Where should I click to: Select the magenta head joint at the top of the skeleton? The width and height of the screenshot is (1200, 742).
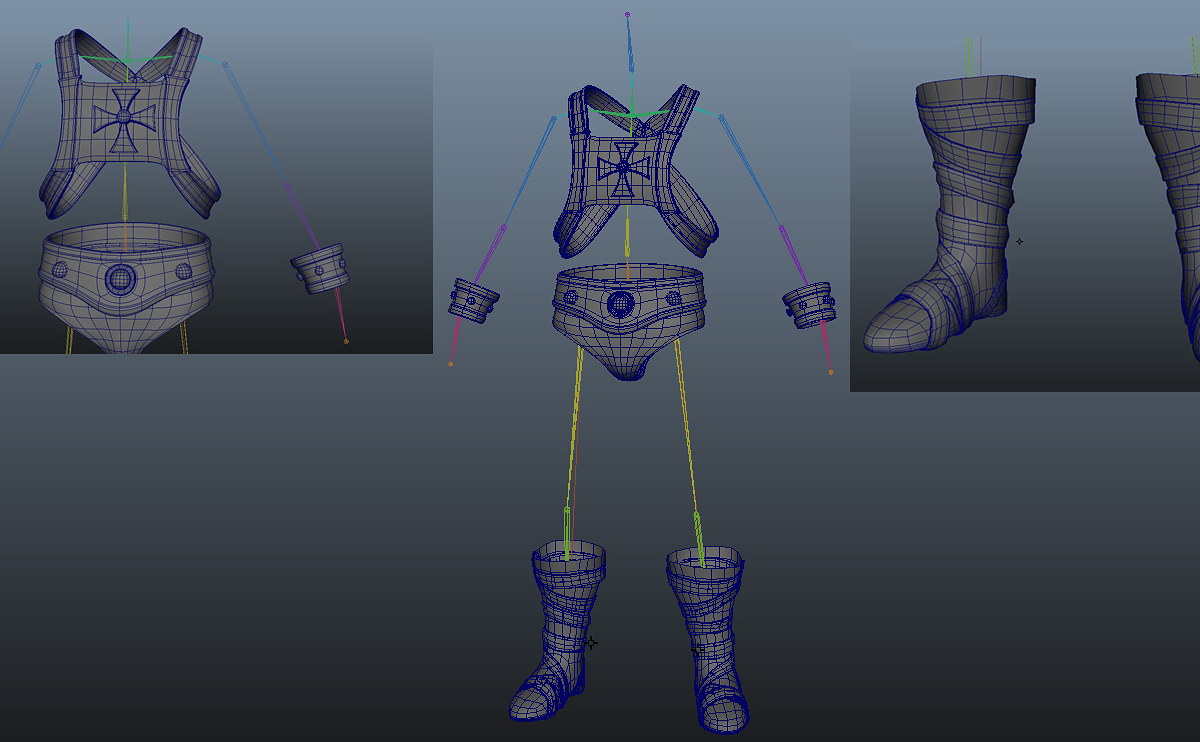(627, 15)
